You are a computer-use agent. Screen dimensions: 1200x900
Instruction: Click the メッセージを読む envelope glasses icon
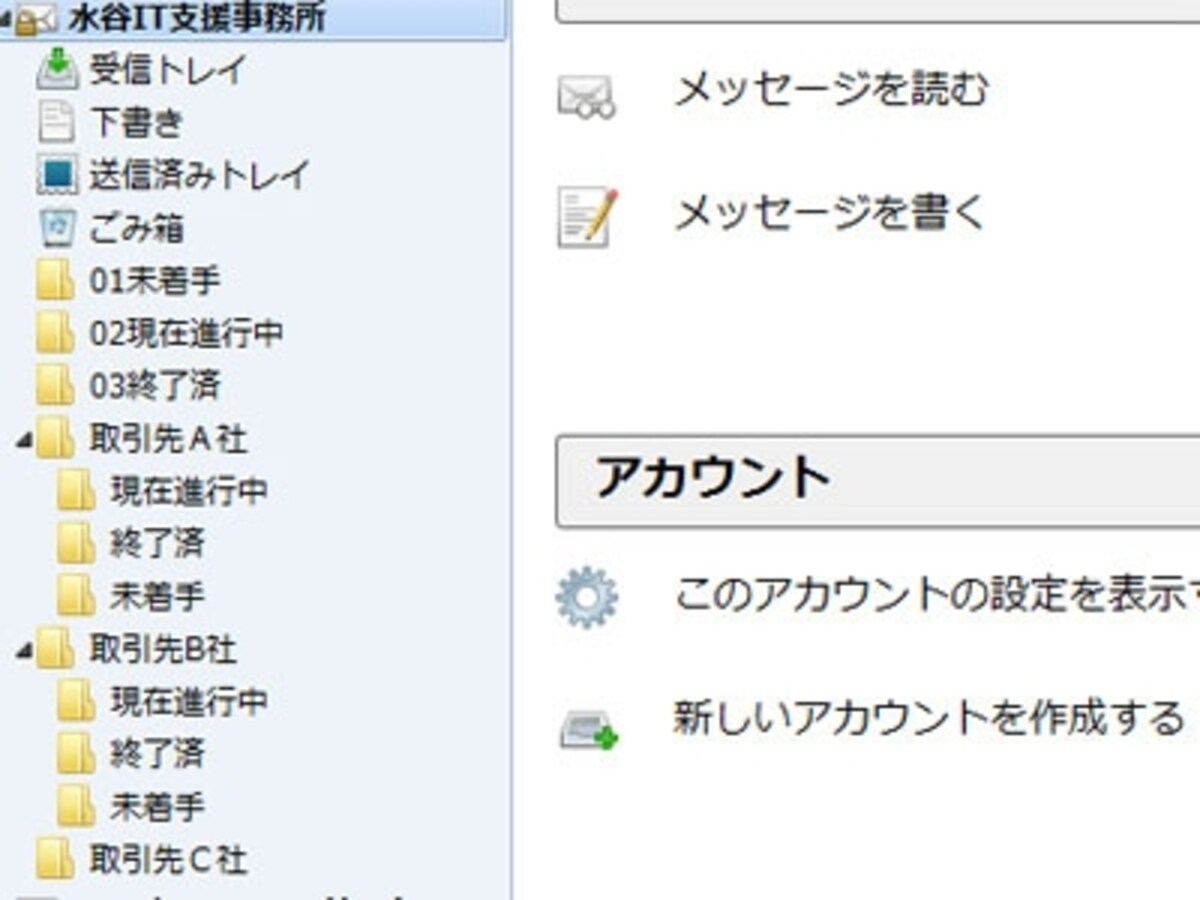[x=586, y=98]
